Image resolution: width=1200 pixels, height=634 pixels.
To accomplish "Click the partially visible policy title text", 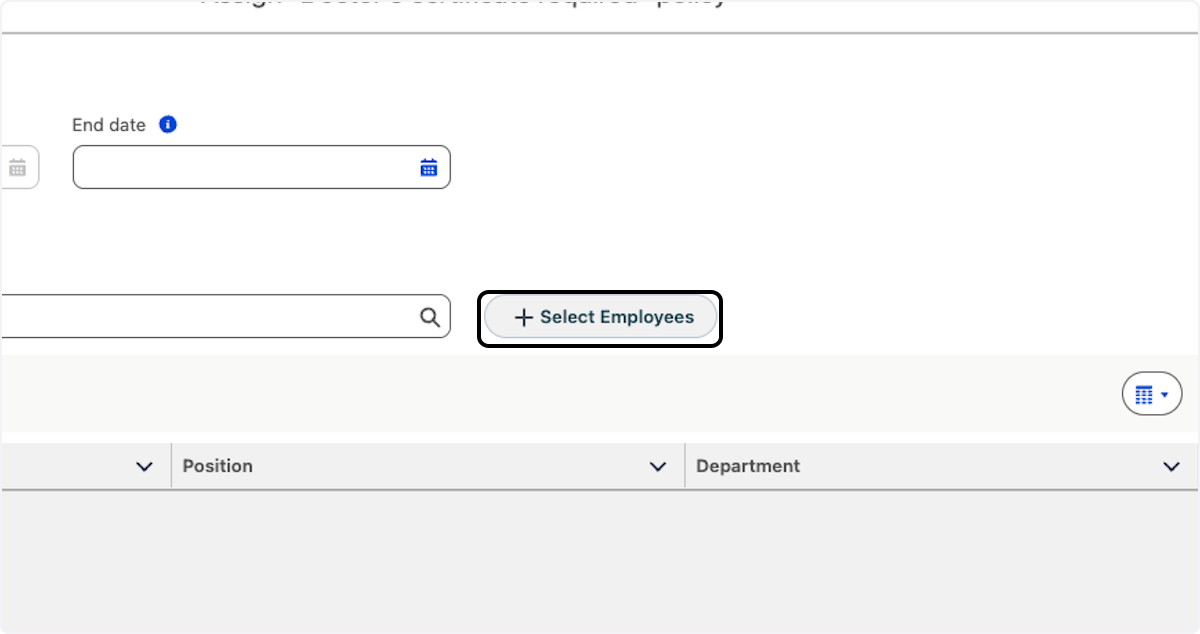I will tap(463, 3).
